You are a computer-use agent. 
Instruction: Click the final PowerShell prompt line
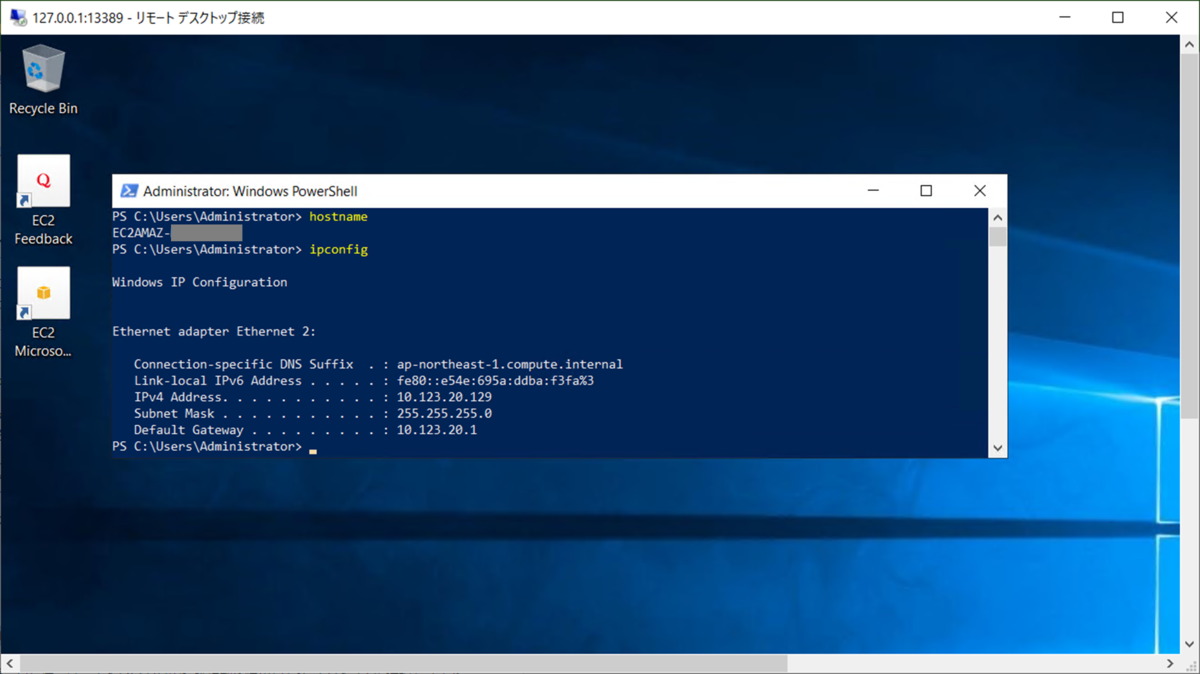tap(214, 447)
